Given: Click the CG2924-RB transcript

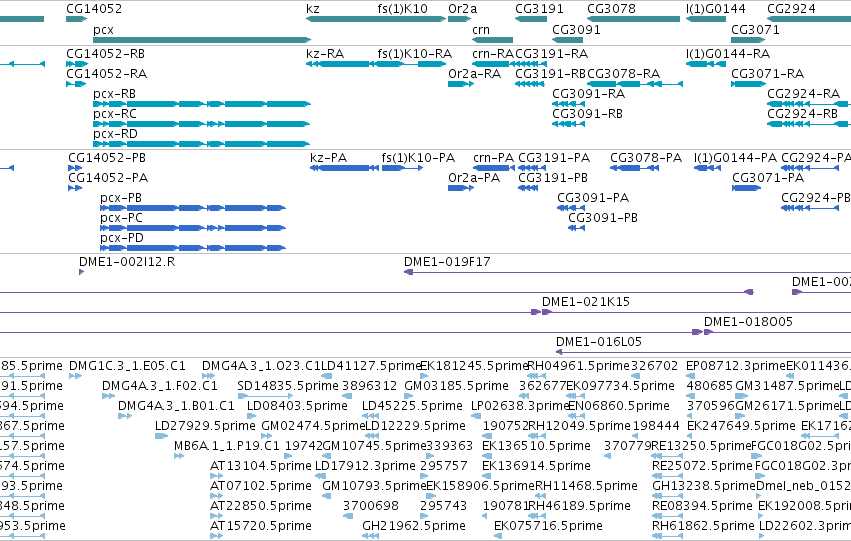Looking at the screenshot, I should coord(809,124).
